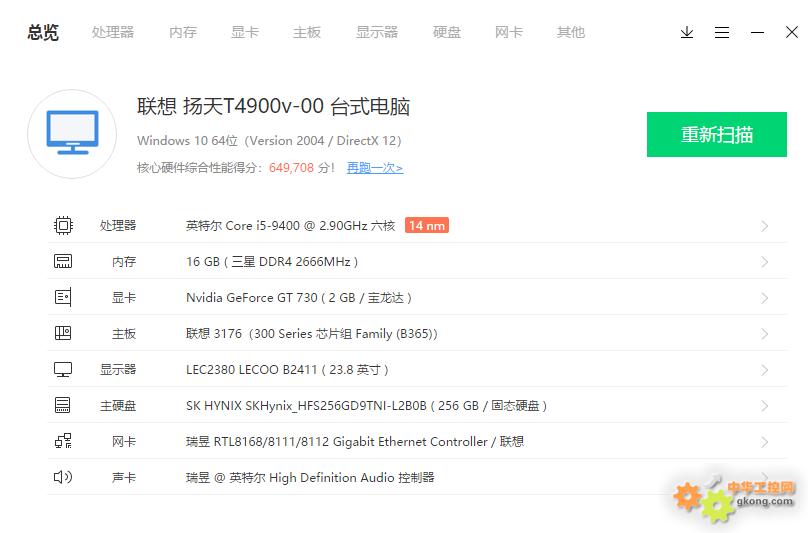This screenshot has width=808, height=533.
Task: Open the 内存 tab
Action: (183, 32)
